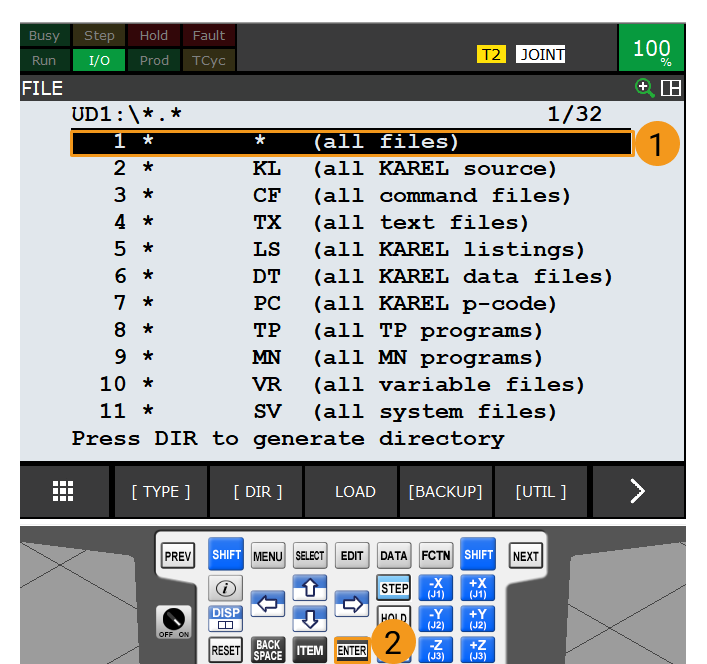Image resolution: width=707 pixels, height=664 pixels.
Task: Click the LOAD softkey
Action: (355, 491)
